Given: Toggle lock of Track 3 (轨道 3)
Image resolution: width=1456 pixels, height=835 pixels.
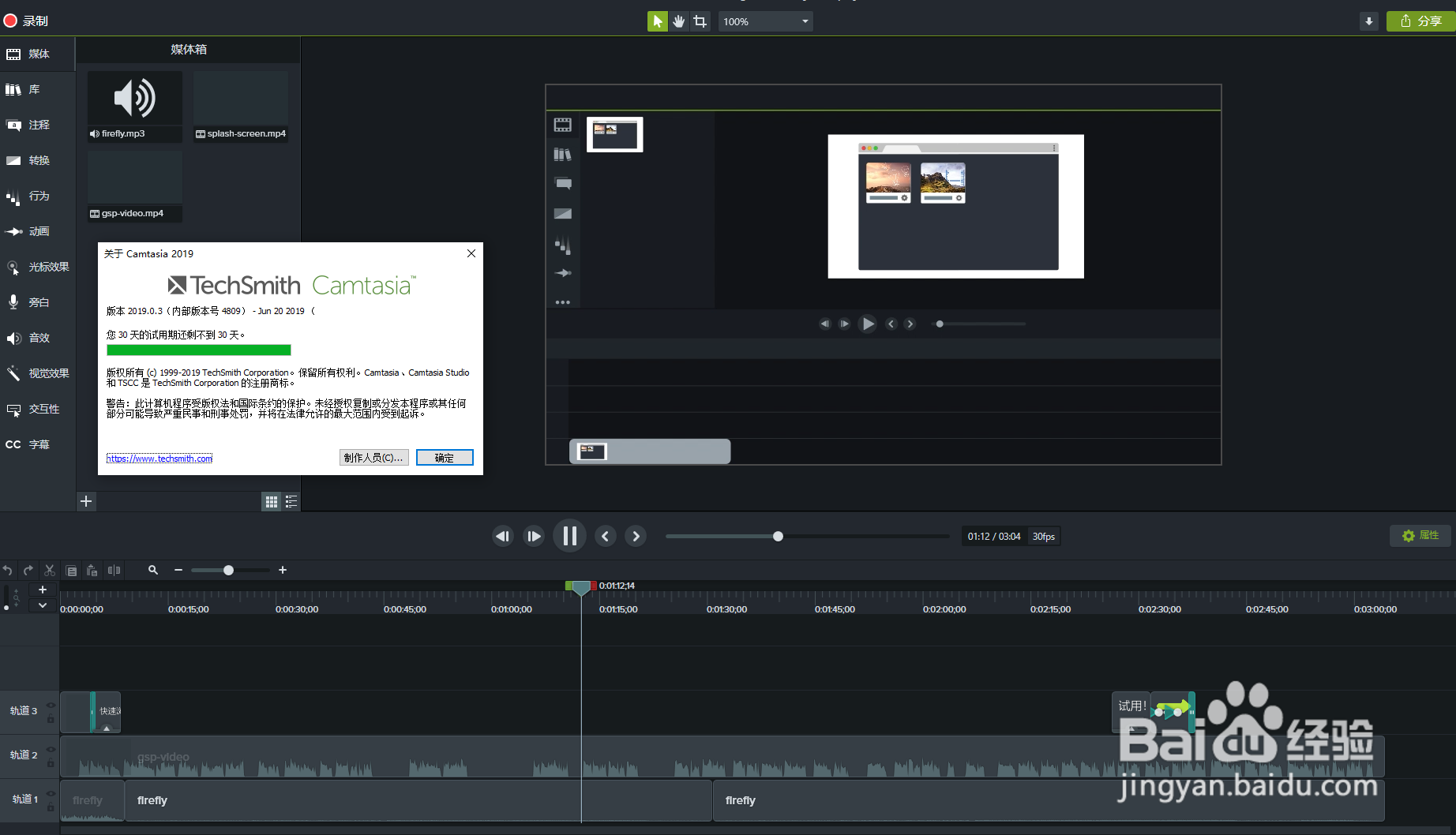Looking at the screenshot, I should click(x=51, y=719).
